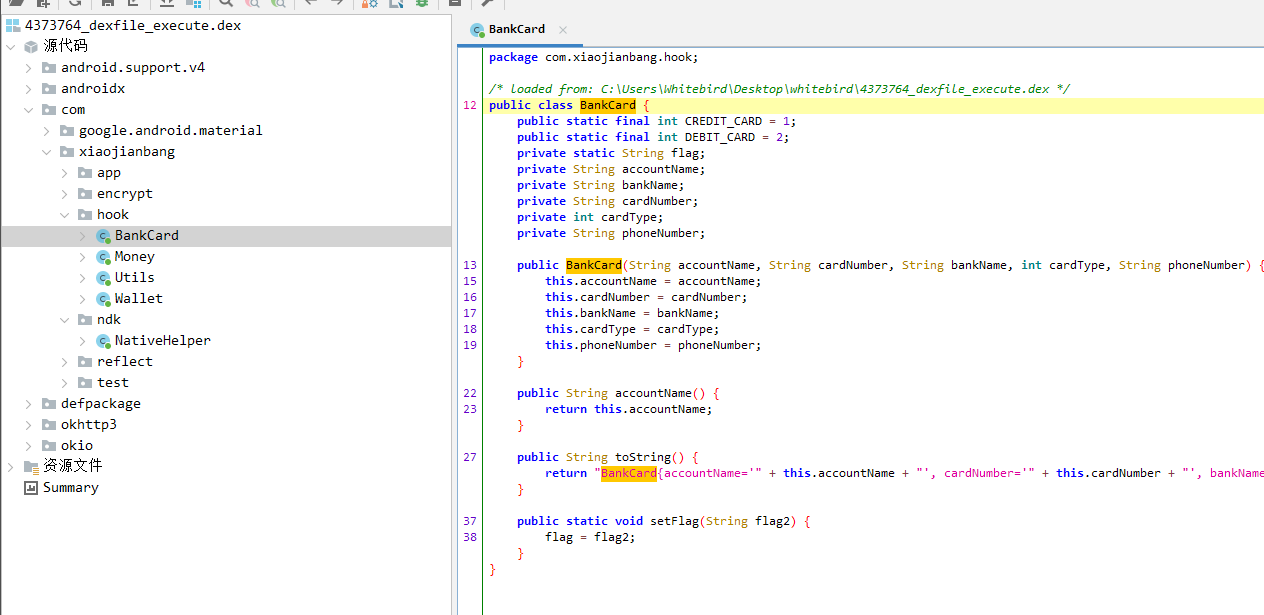The image size is (1264, 615).
Task: Click the 源代码 source code node icon
Action: pyautogui.click(x=31, y=46)
